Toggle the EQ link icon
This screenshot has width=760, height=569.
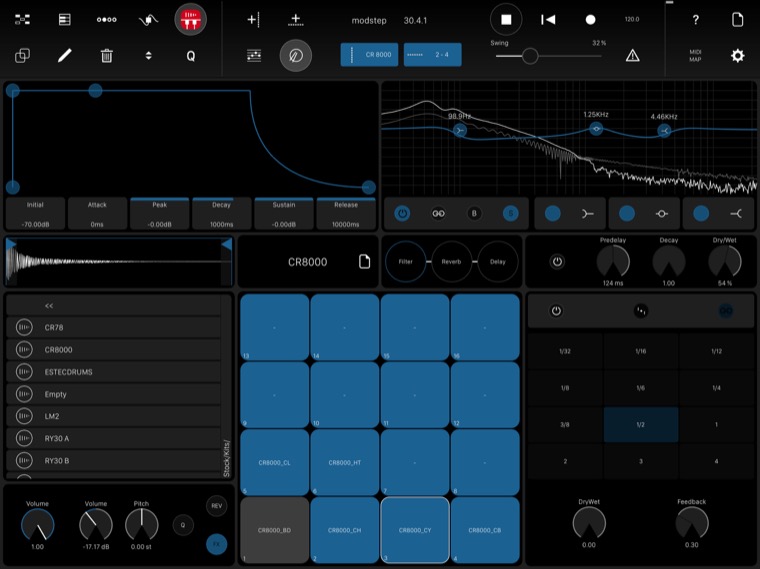tap(438, 213)
